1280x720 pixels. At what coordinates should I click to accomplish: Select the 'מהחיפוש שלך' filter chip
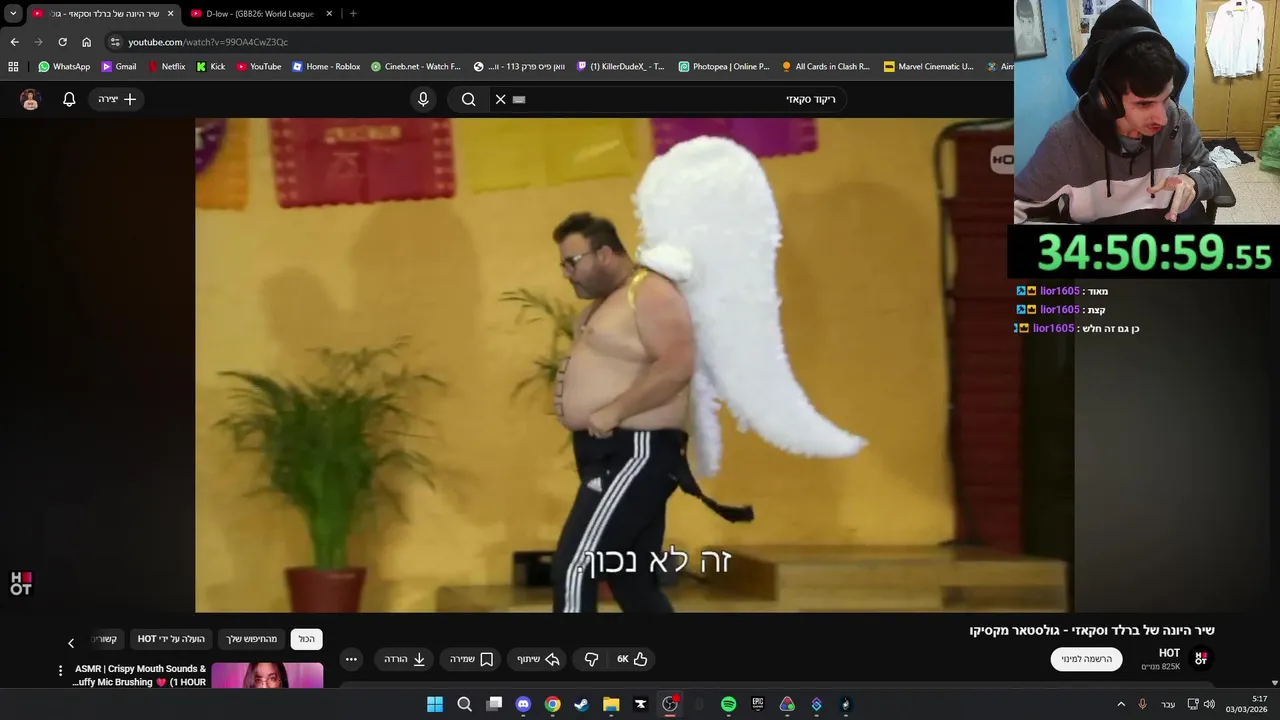[251, 639]
